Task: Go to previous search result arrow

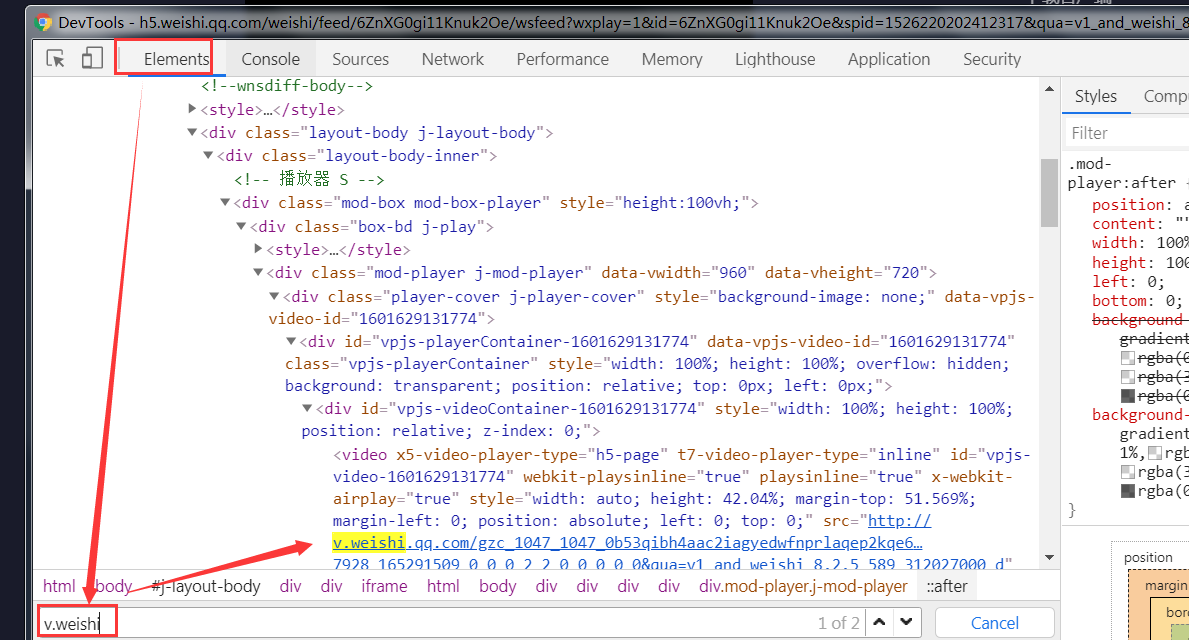Action: (x=880, y=623)
